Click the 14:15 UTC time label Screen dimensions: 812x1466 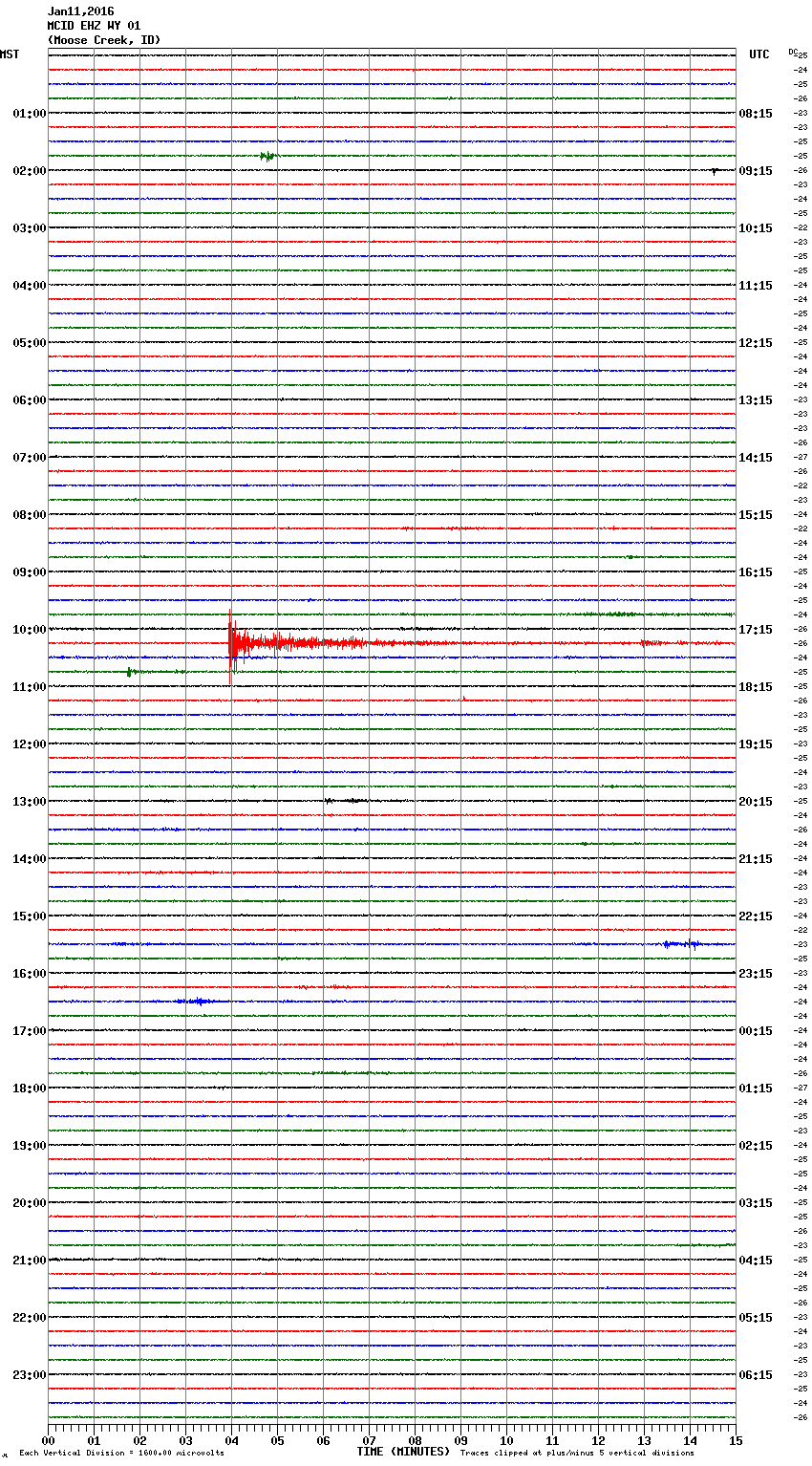click(756, 458)
